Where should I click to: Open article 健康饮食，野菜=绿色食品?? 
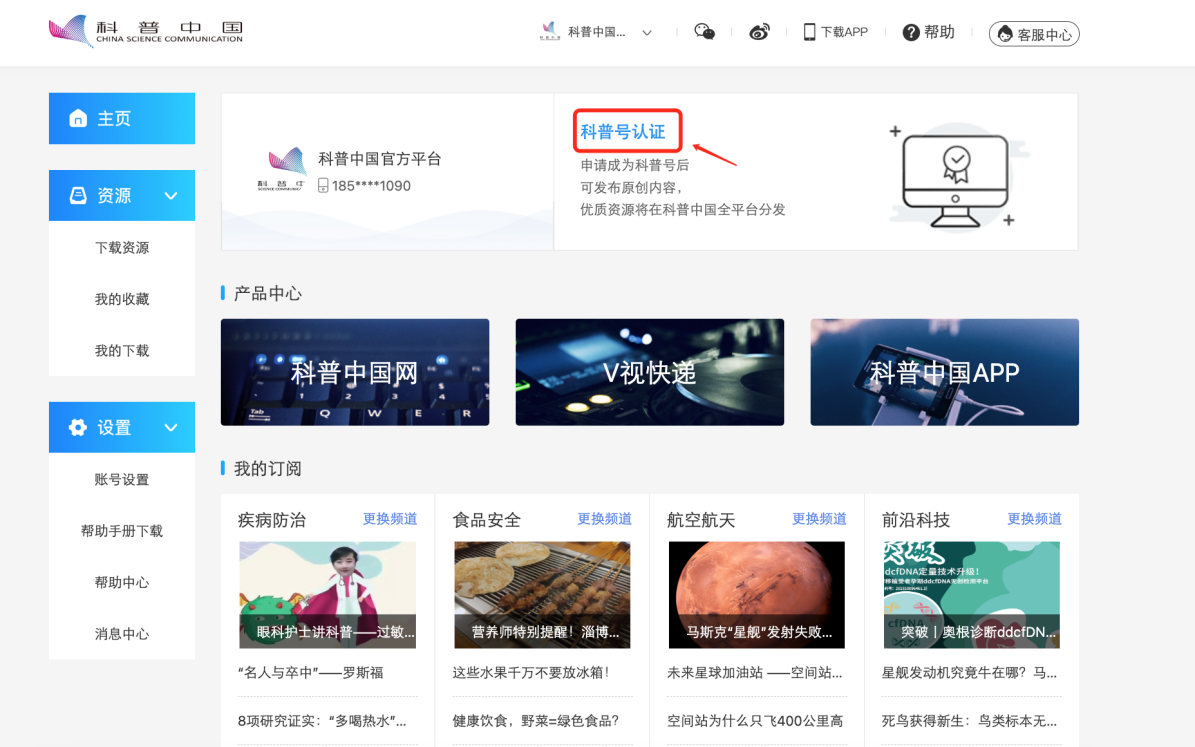click(x=536, y=720)
